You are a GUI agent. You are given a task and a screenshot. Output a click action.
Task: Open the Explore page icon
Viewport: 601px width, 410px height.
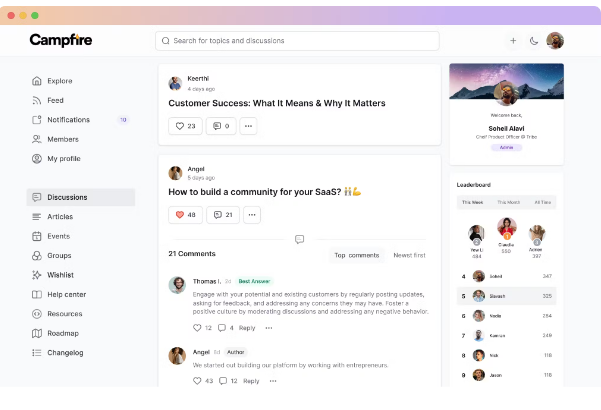click(x=37, y=81)
